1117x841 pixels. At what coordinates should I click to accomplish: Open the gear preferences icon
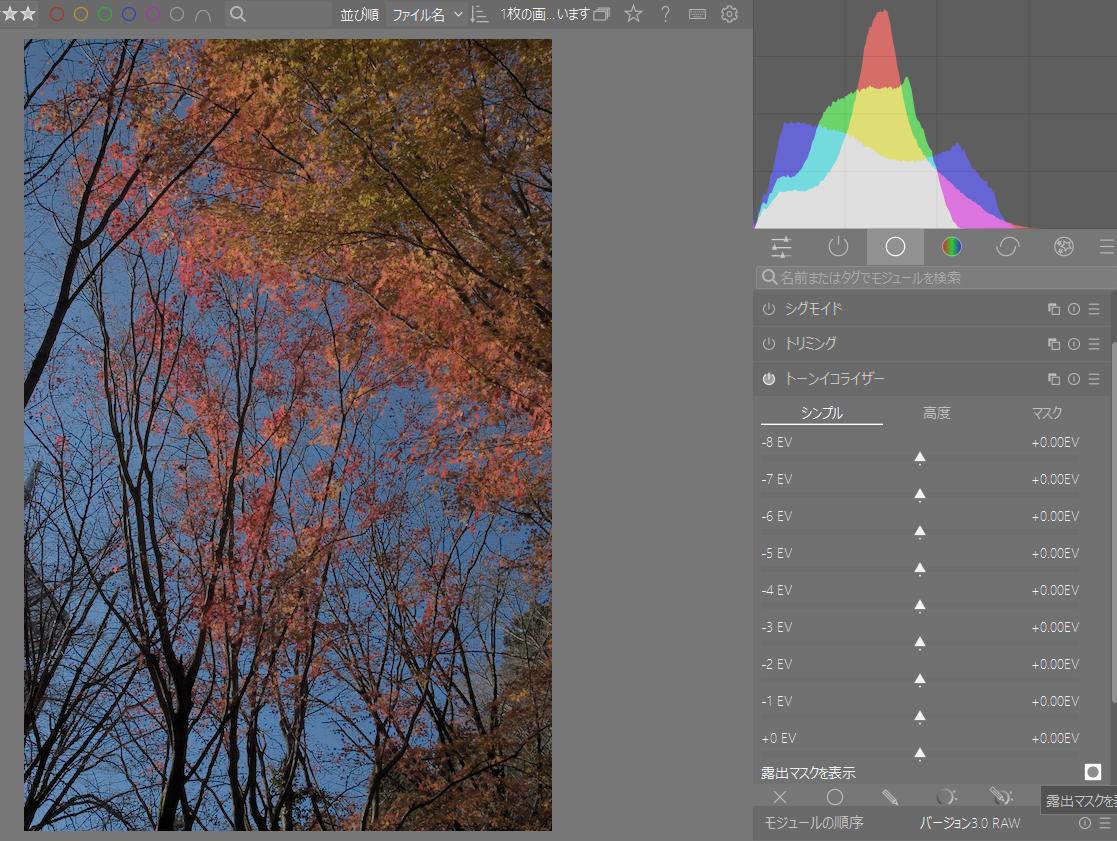(729, 14)
